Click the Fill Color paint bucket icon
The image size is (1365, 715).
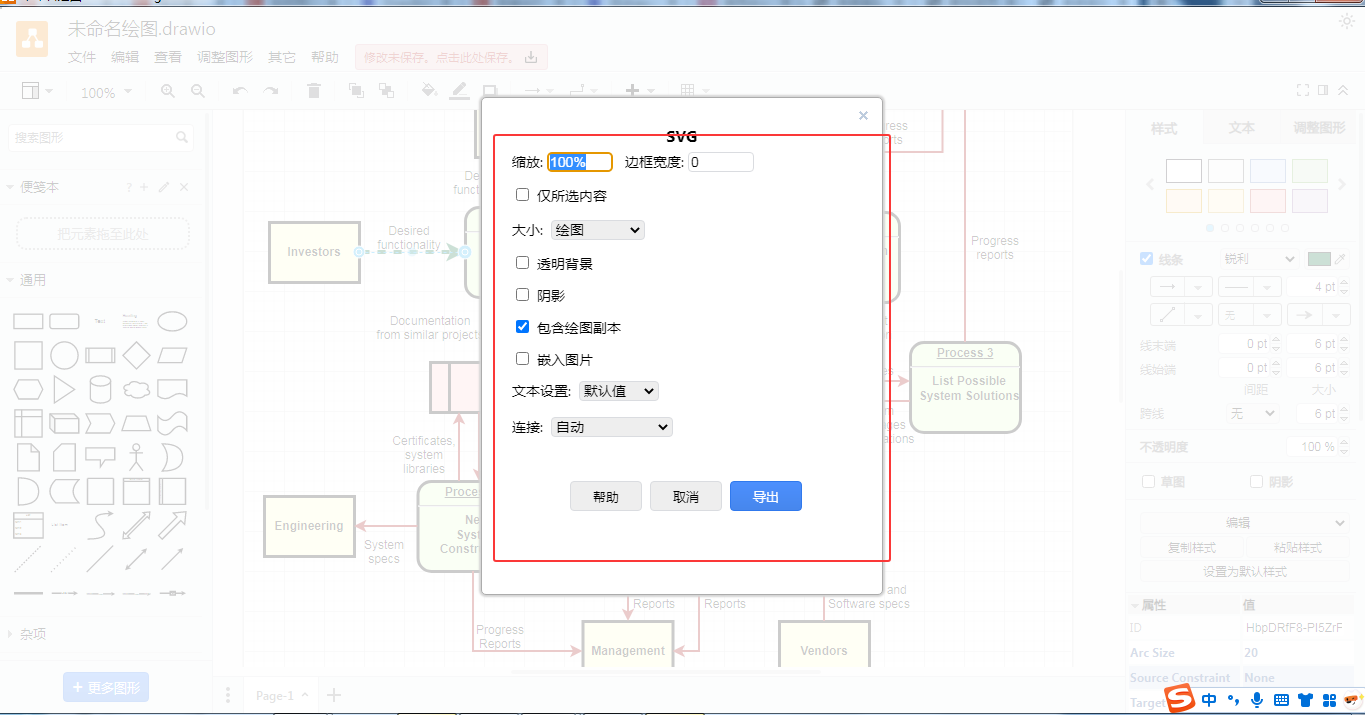[x=427, y=91]
